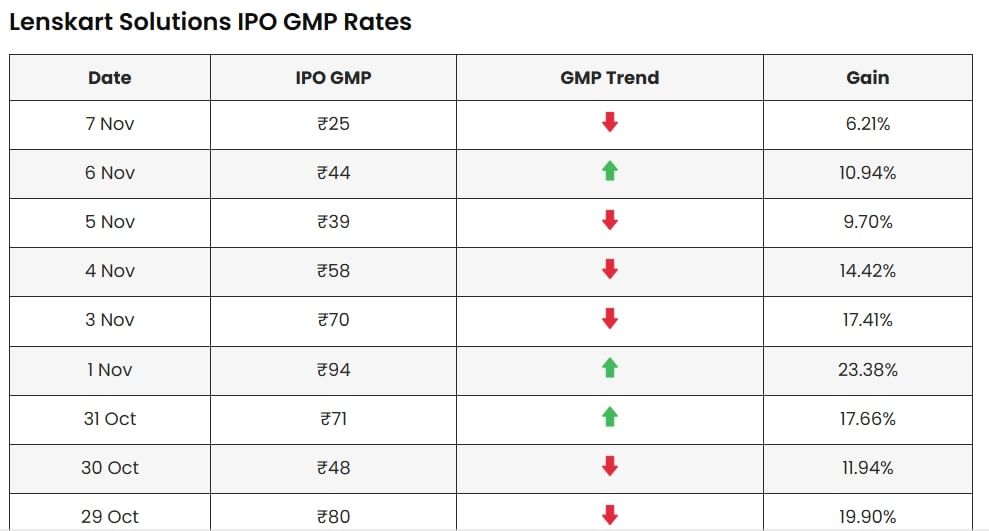Click the red down arrow for 7 Nov

click(610, 123)
